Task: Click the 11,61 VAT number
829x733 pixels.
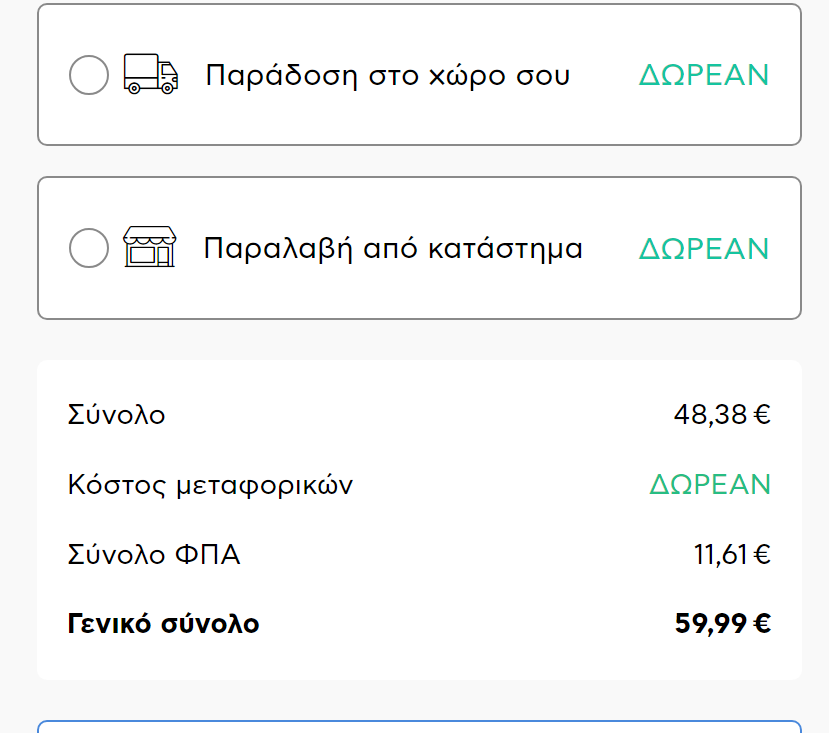Action: tap(720, 554)
